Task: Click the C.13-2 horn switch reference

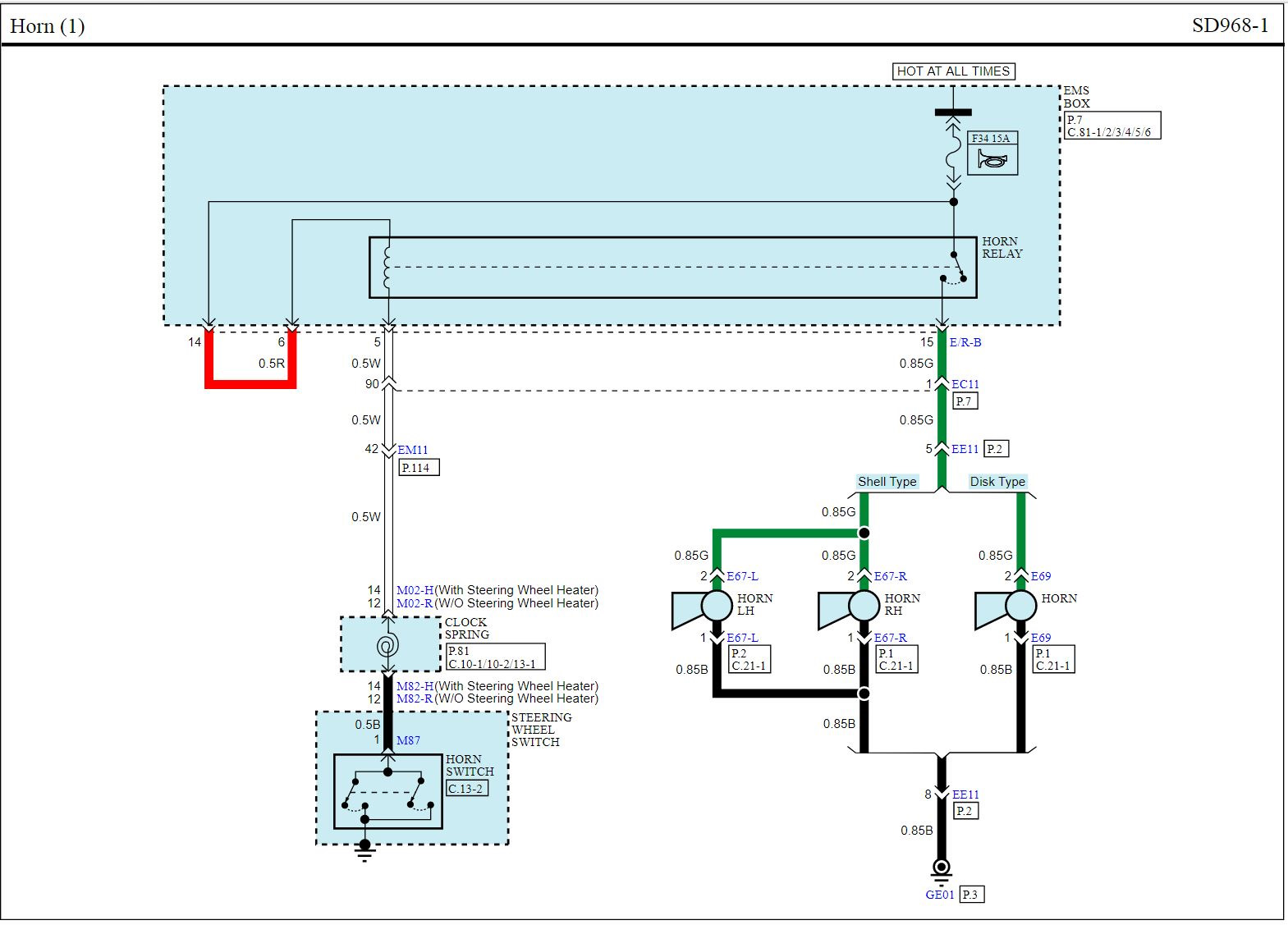Action: pyautogui.click(x=467, y=788)
